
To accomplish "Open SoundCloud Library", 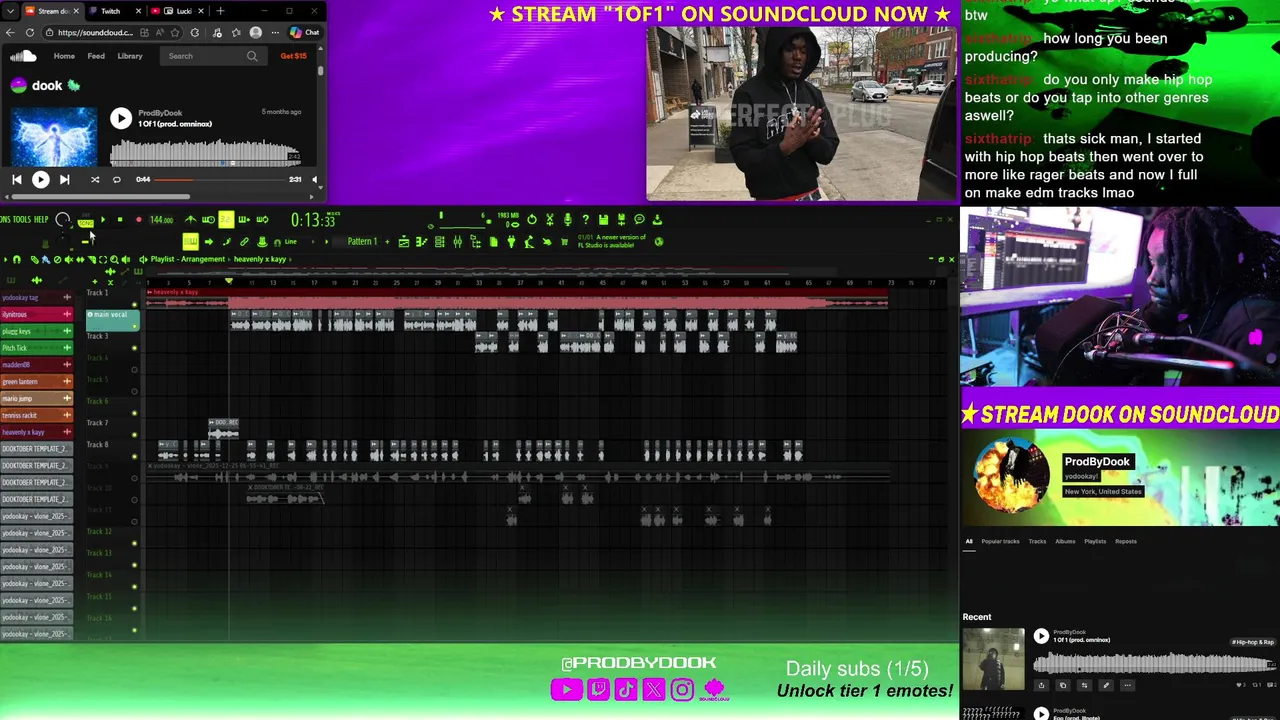I will (x=130, y=56).
